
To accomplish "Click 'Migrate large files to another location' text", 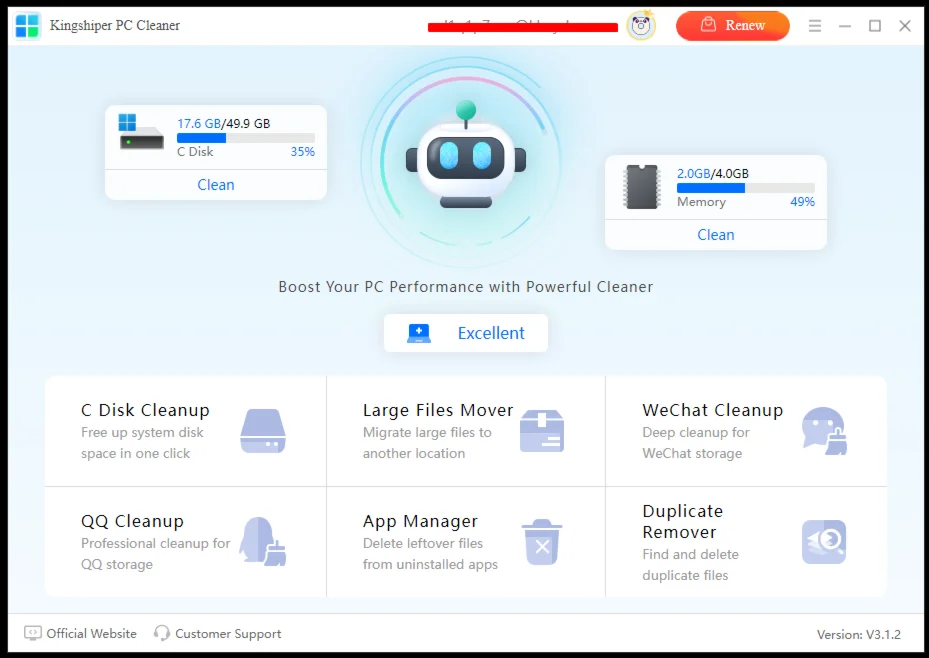I will 427,443.
